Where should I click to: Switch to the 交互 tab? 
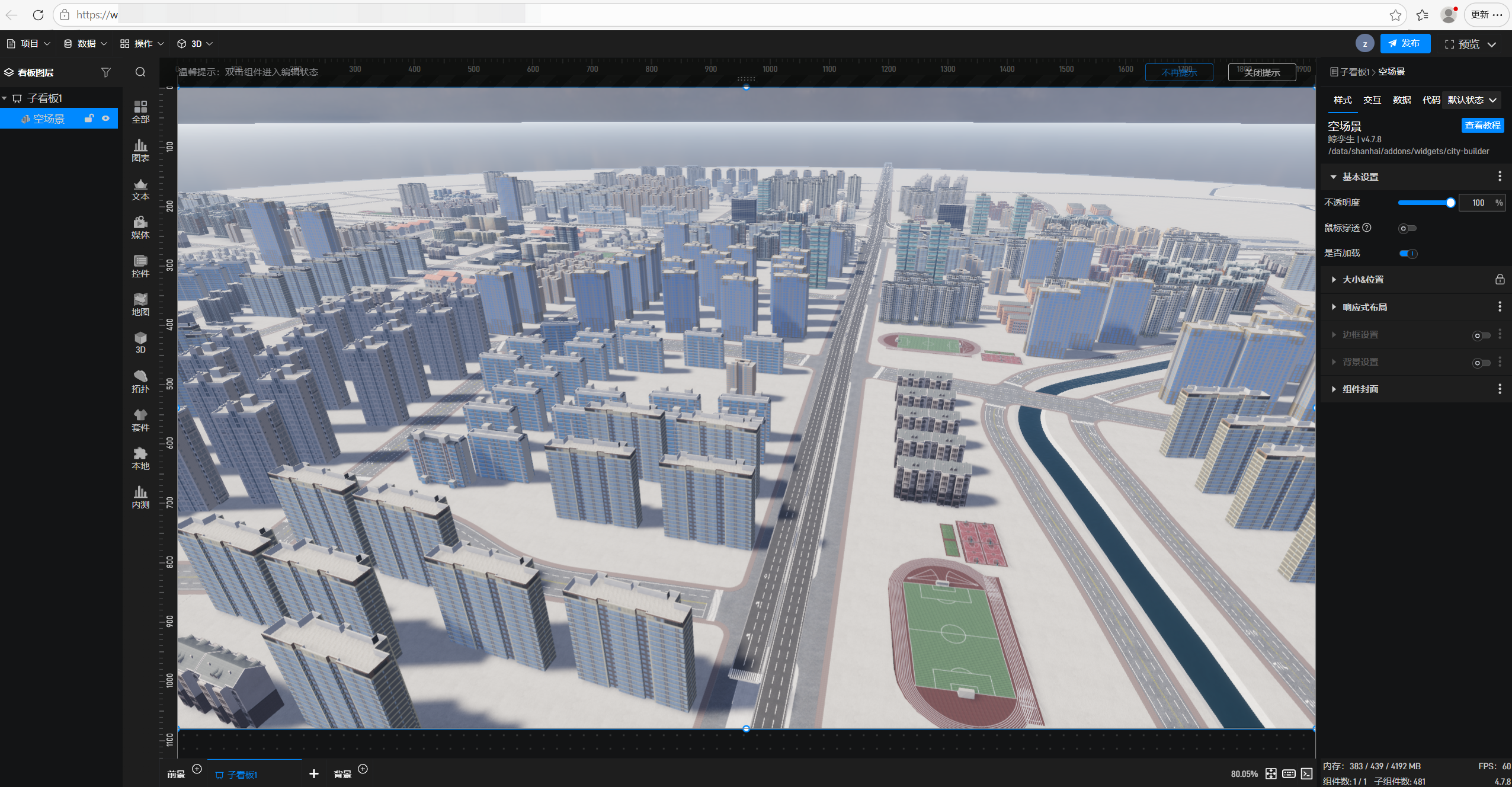point(1372,100)
